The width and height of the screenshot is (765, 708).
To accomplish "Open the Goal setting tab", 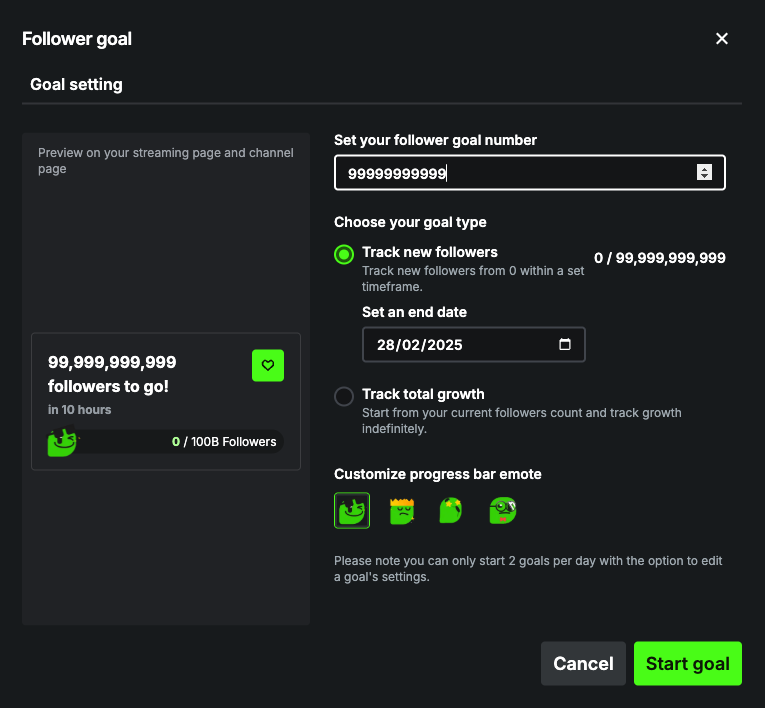I will point(76,84).
